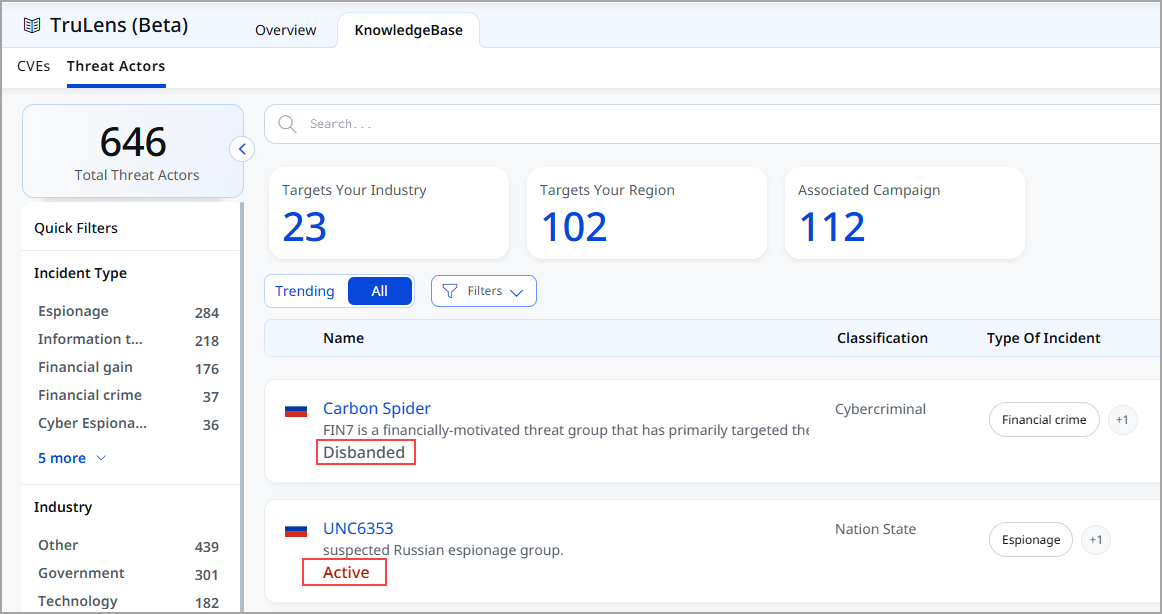This screenshot has height=614, width=1162.
Task: Open the KnowledgeBase tab
Action: [408, 30]
